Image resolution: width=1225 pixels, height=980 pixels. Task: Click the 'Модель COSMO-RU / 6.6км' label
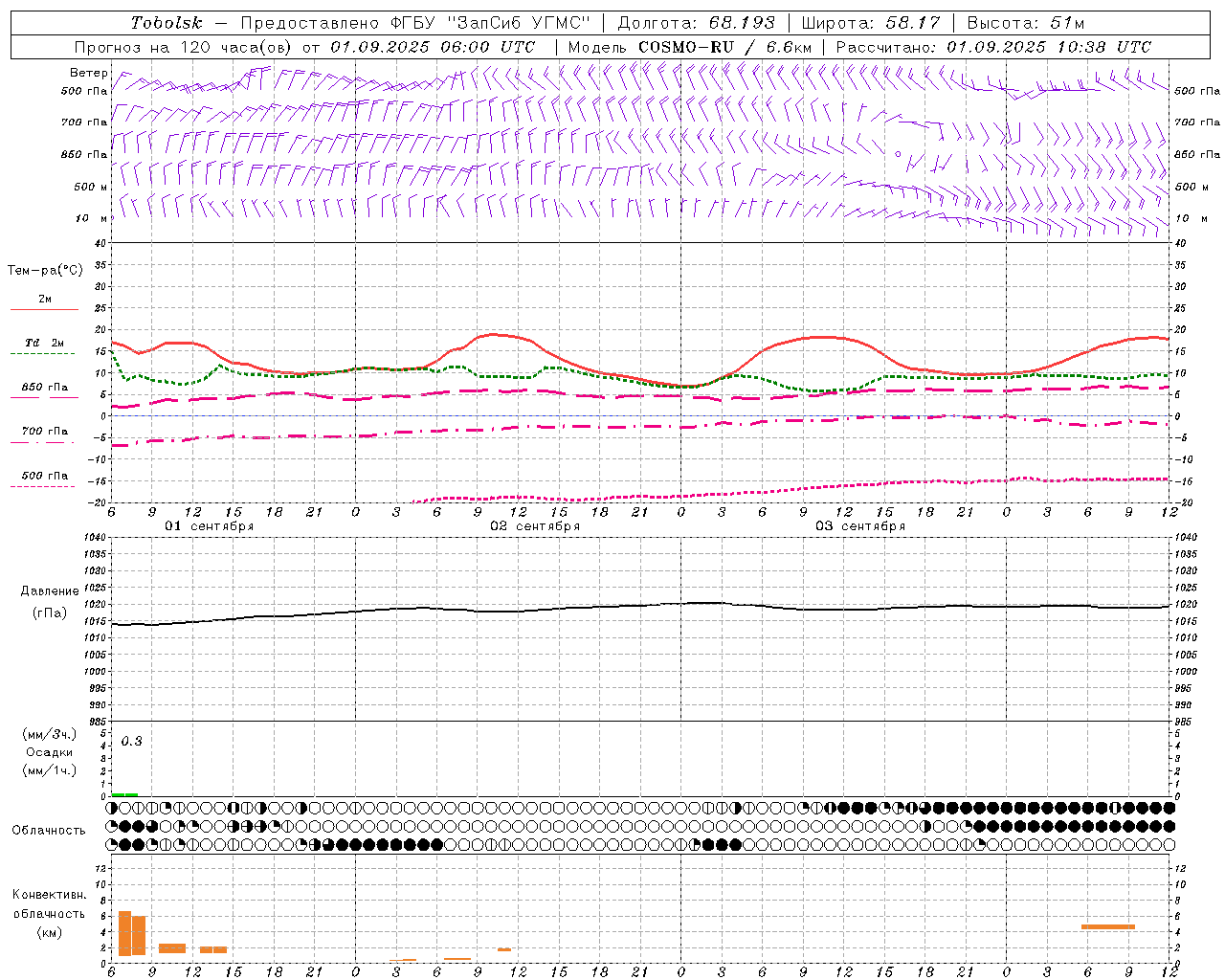(690, 47)
